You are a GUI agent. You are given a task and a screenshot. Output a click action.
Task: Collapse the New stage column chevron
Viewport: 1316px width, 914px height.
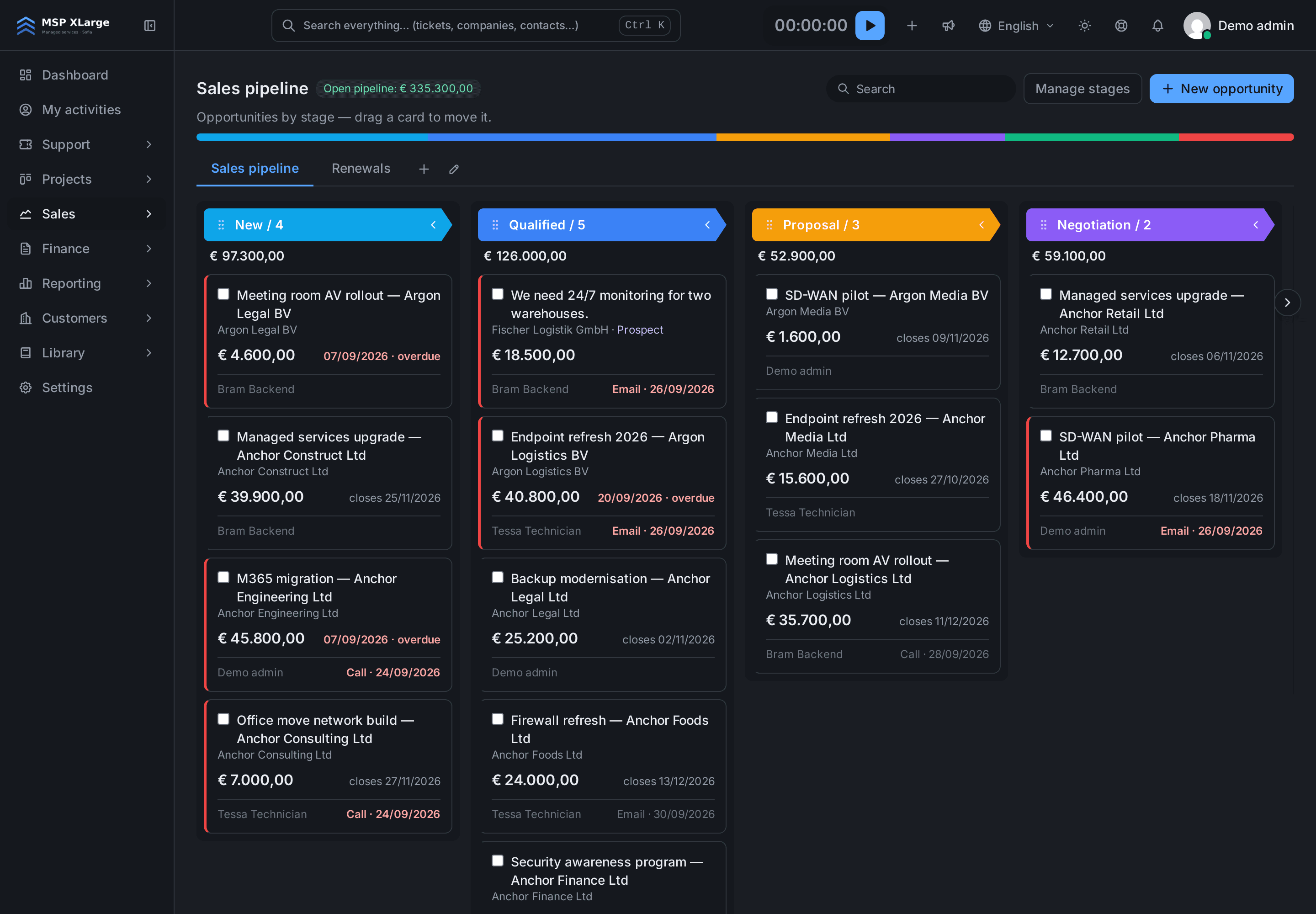(434, 225)
